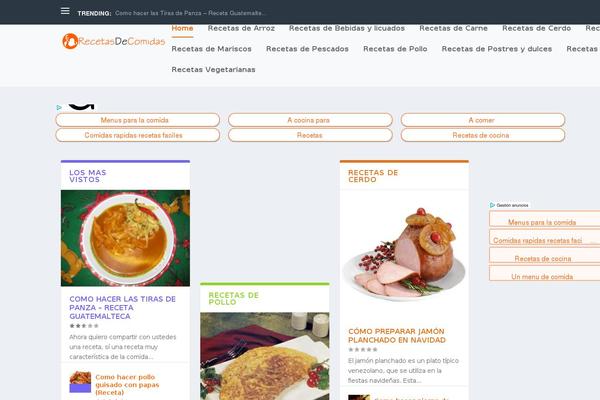Image resolution: width=600 pixels, height=400 pixels.
Task: Click the 'Menus para la comida' banner button
Action: [138, 120]
